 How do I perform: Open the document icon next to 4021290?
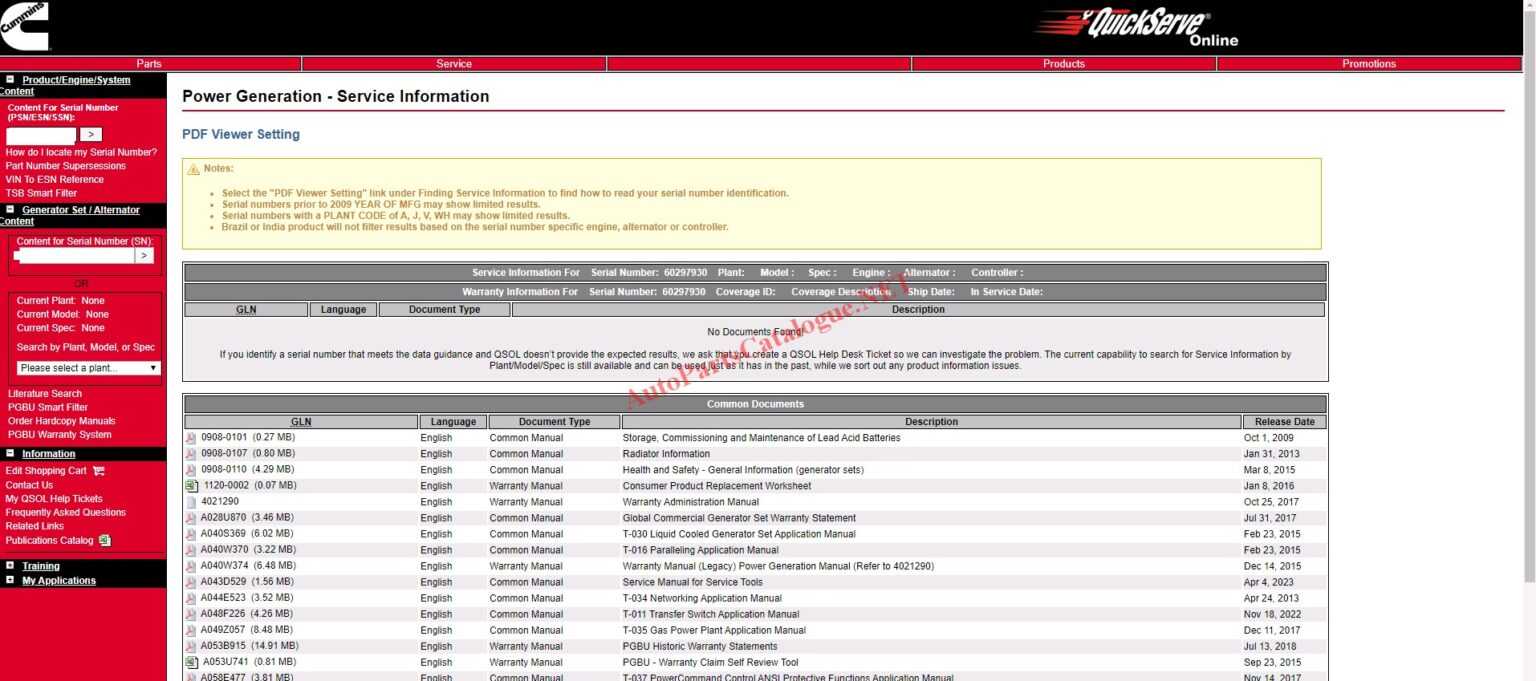(x=191, y=501)
